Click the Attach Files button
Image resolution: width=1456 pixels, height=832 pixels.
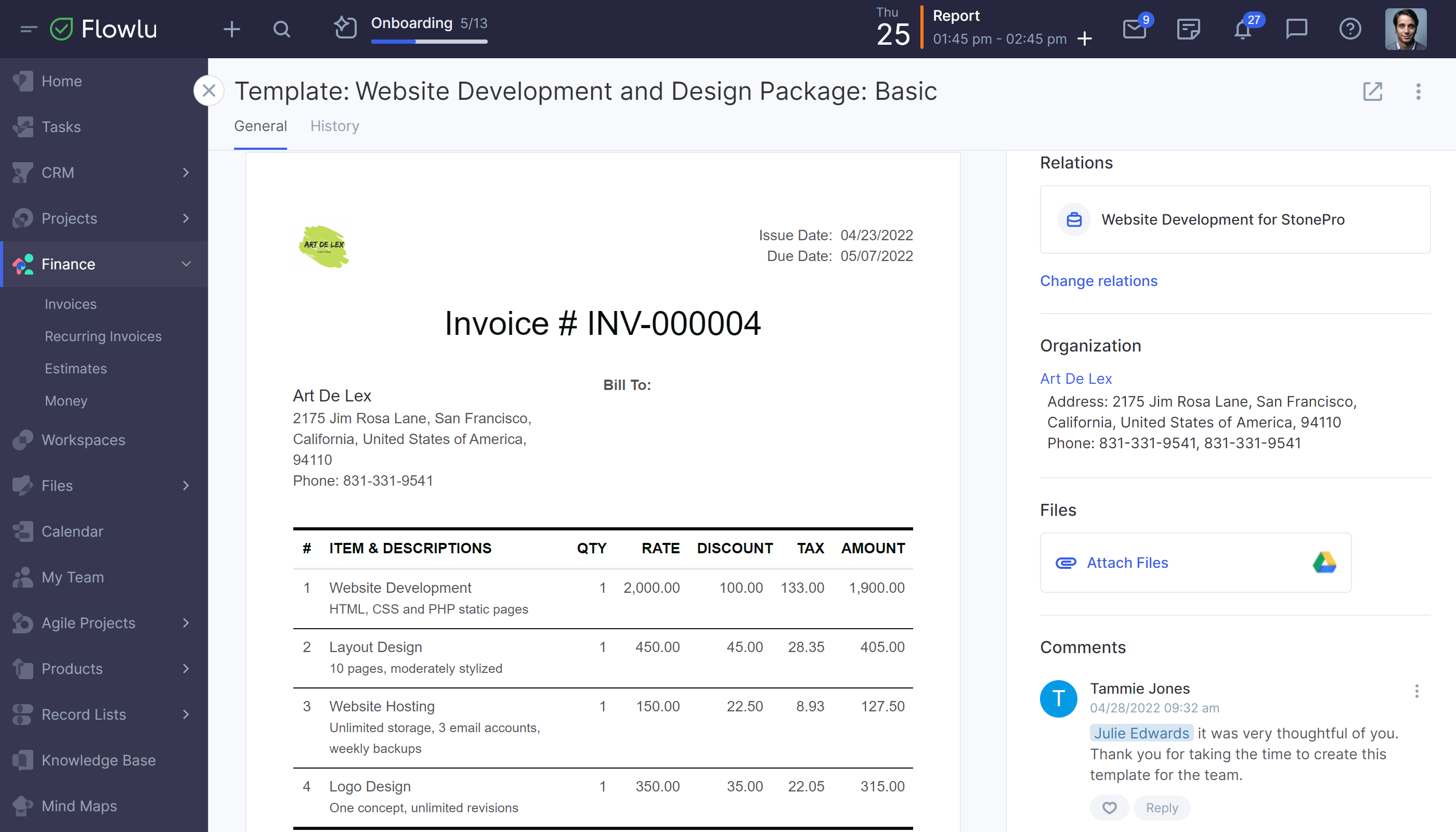tap(1128, 562)
